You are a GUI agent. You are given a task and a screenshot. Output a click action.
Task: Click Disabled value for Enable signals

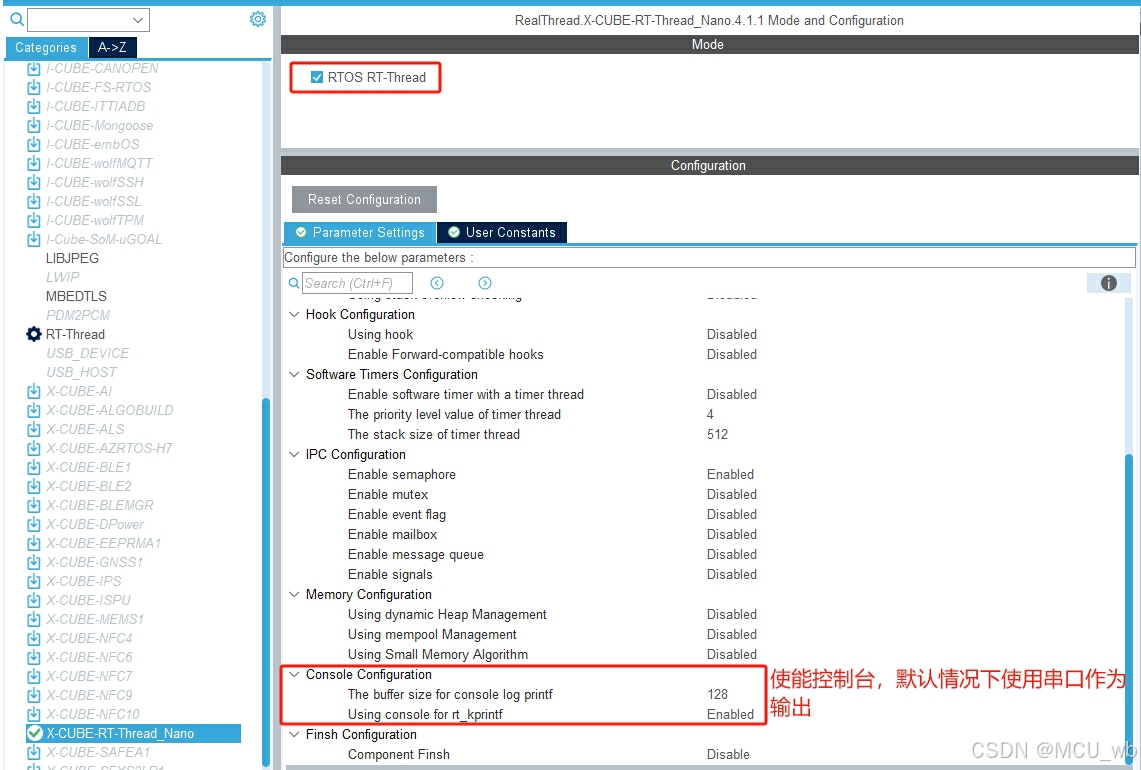731,574
